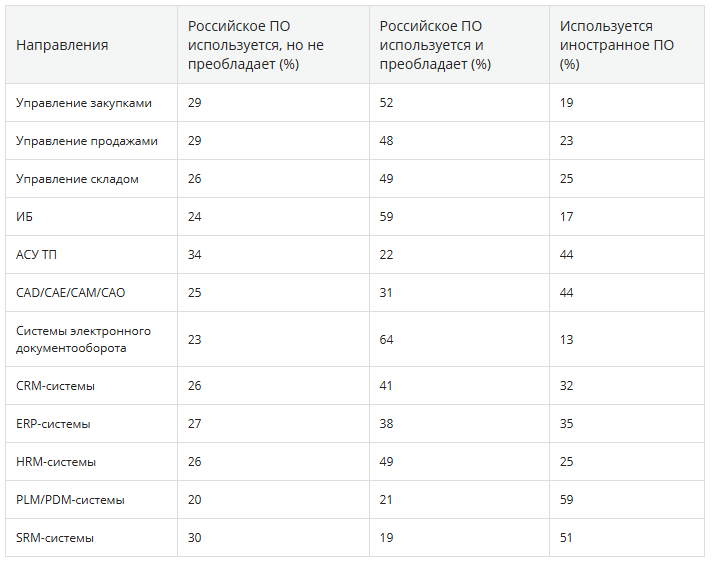Select the 'ERP-системы' cell
Viewport: 712px width, 564px height.
coord(54,424)
